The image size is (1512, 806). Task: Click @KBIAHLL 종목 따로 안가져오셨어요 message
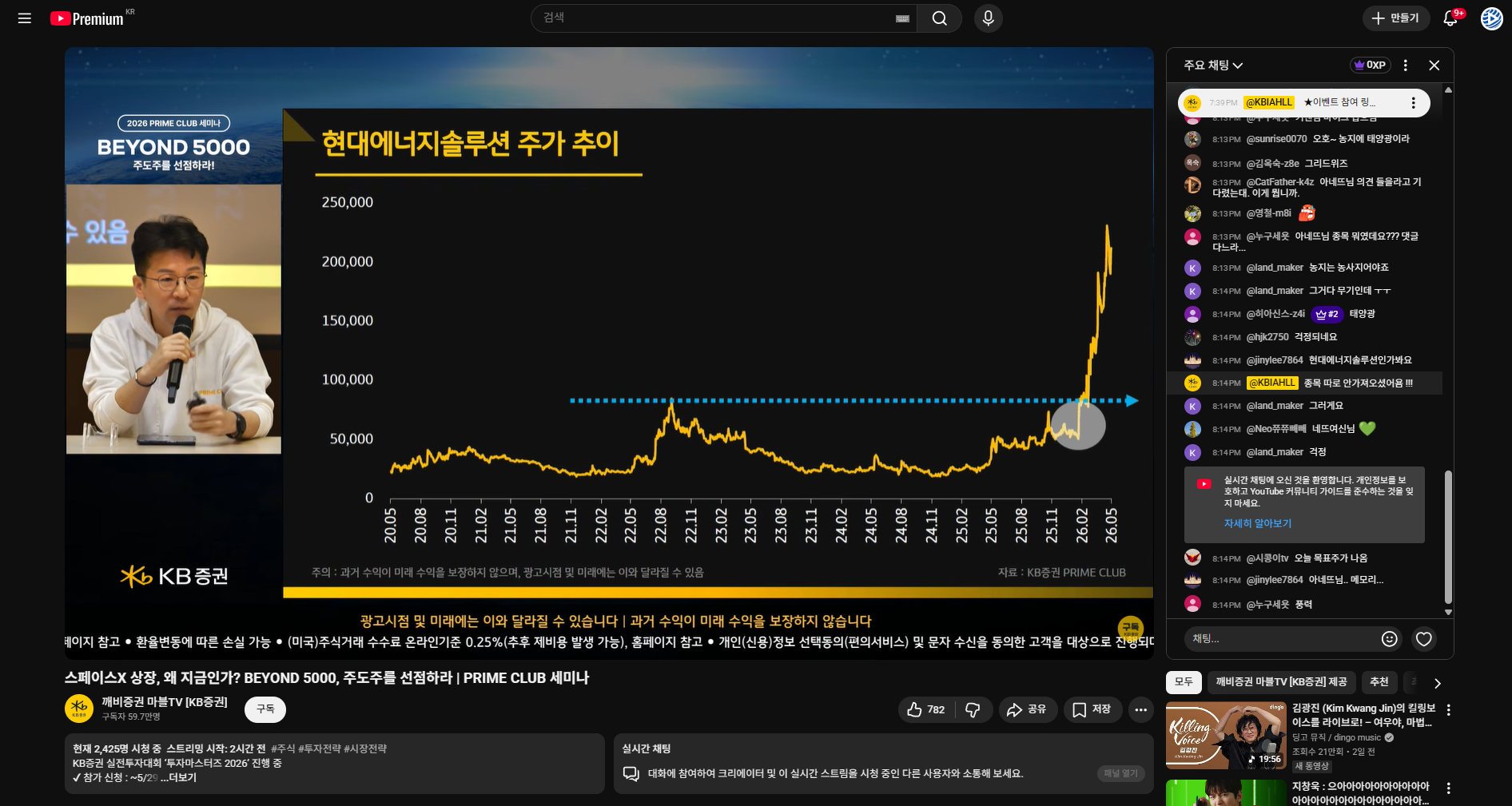pos(1305,383)
